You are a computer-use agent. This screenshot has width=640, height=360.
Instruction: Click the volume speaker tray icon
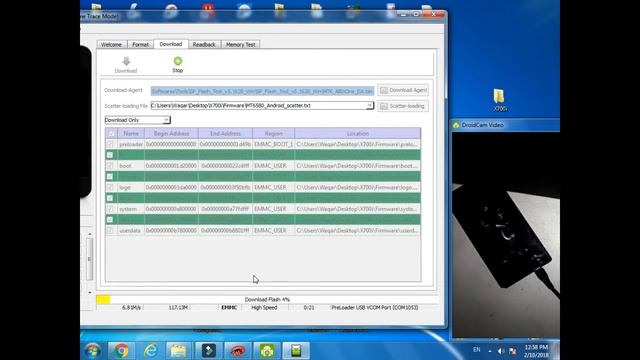coord(501,351)
